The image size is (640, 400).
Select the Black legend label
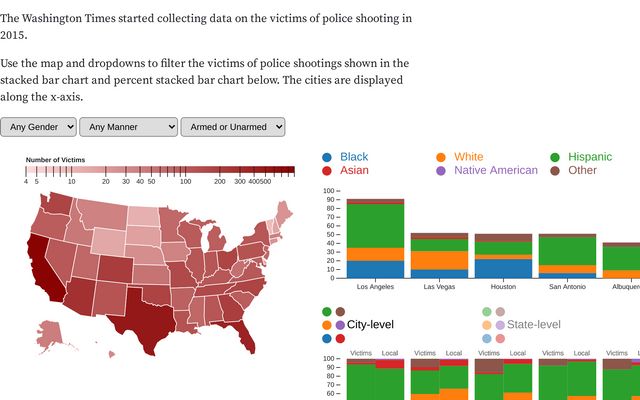354,157
